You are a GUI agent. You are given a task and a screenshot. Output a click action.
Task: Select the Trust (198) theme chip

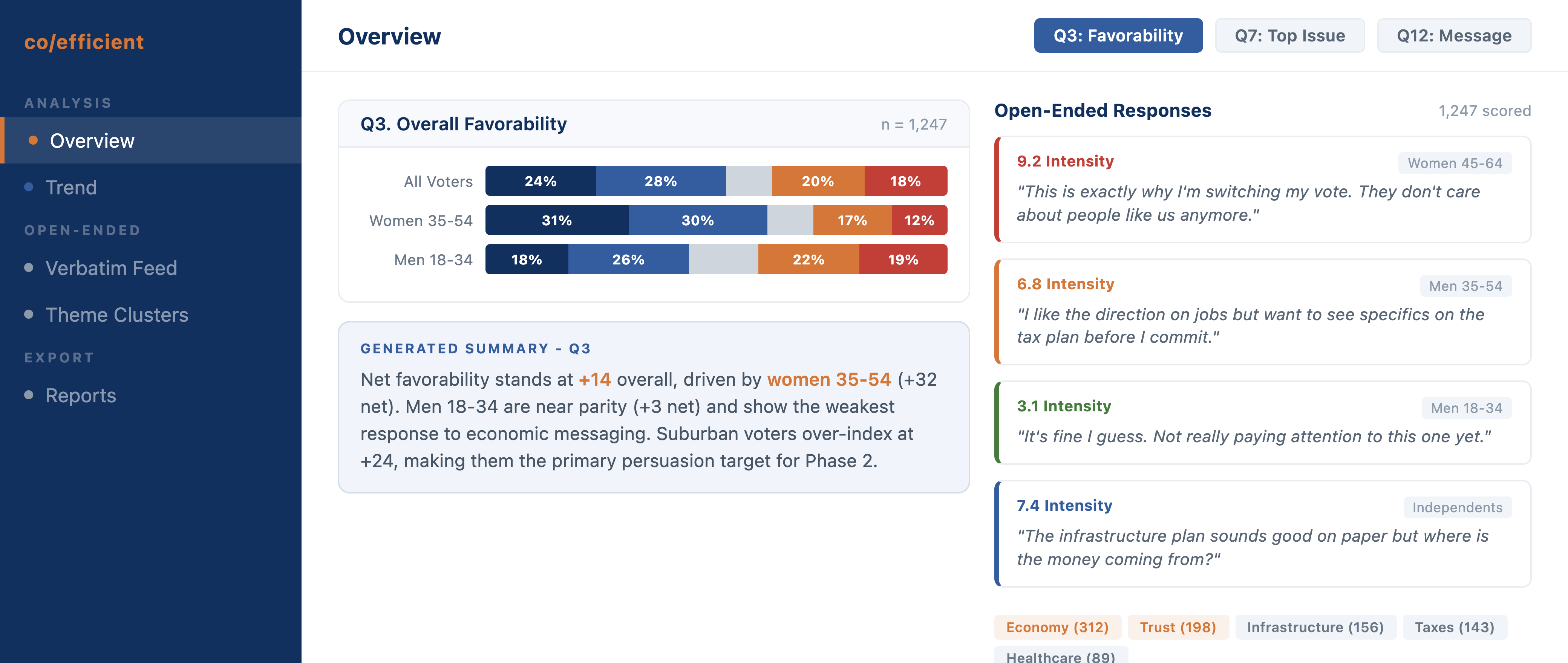(x=1178, y=627)
